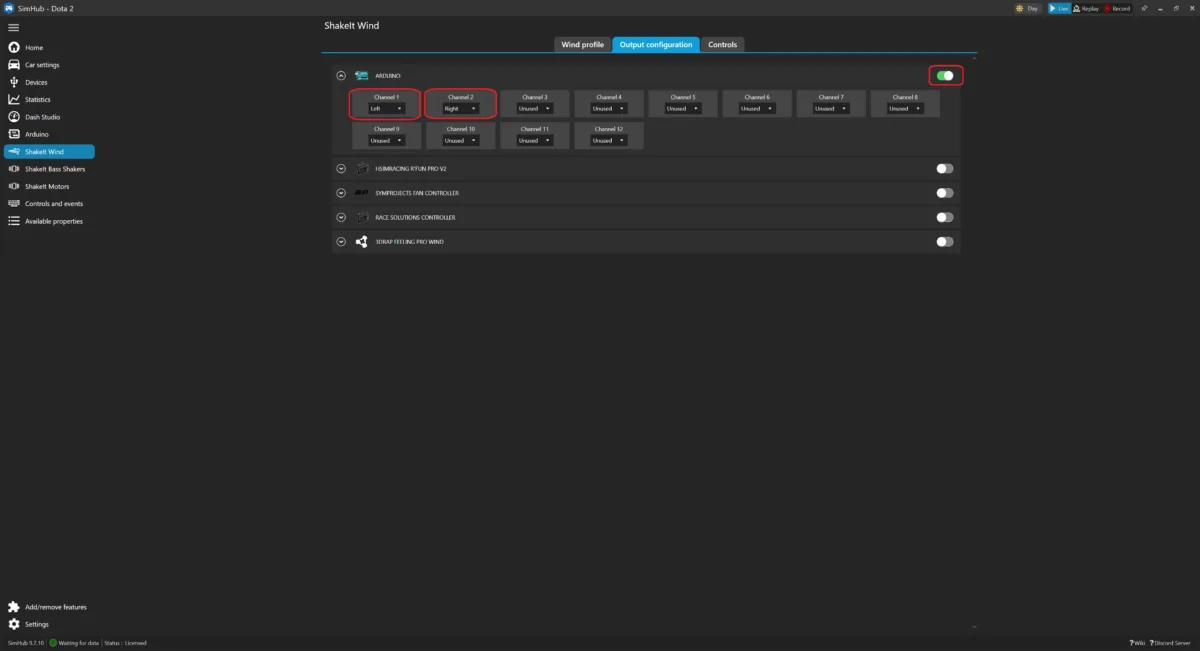Click the Devices USB icon
This screenshot has height=651, width=1200.
[14, 82]
